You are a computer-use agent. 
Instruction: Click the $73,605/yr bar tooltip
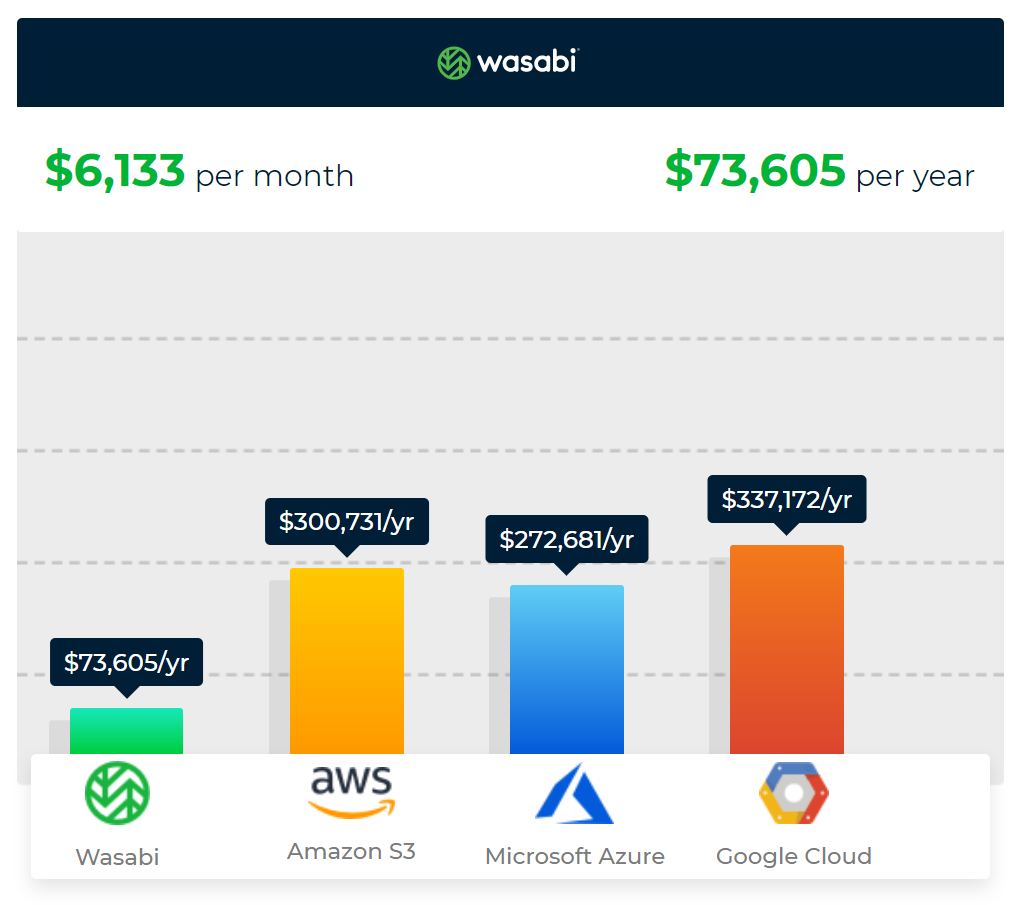pyautogui.click(x=126, y=662)
